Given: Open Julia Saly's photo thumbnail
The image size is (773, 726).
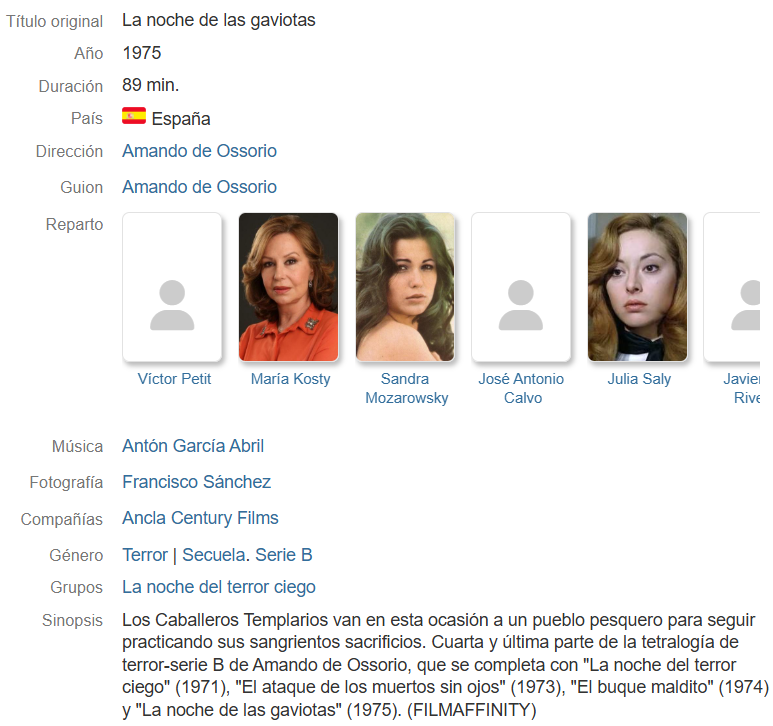Looking at the screenshot, I should click(637, 287).
